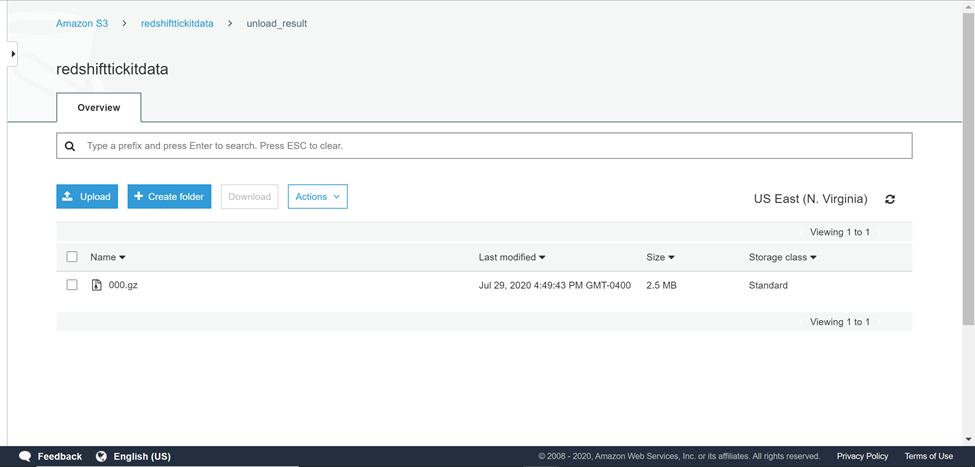The image size is (975, 467).
Task: Click the Feedback speech bubble icon
Action: coord(25,456)
